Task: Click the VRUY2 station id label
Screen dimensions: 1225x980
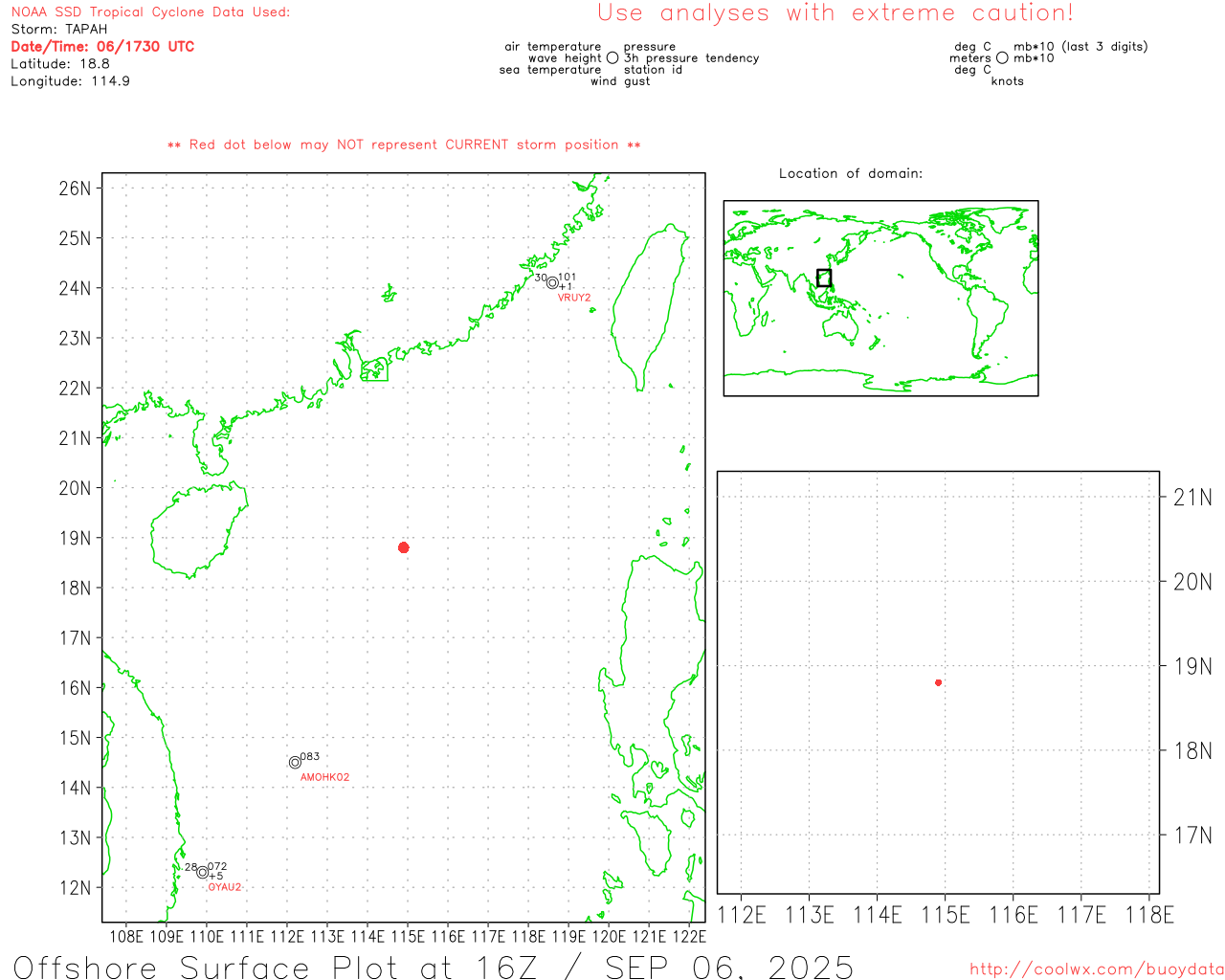Action: [574, 298]
